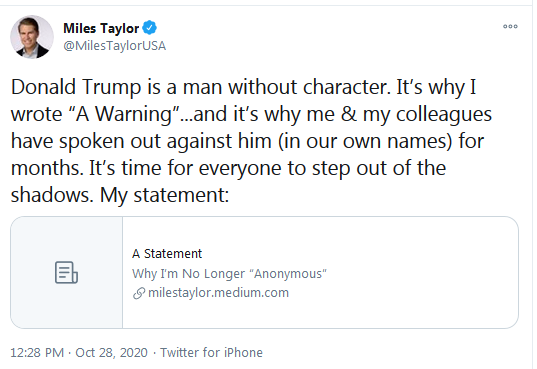Open the @MilesTaylorUSA handle link

tap(114, 46)
